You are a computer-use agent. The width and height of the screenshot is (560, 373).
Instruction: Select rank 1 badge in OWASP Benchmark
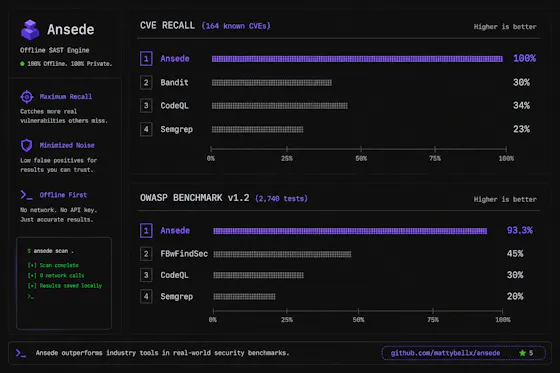pos(146,230)
